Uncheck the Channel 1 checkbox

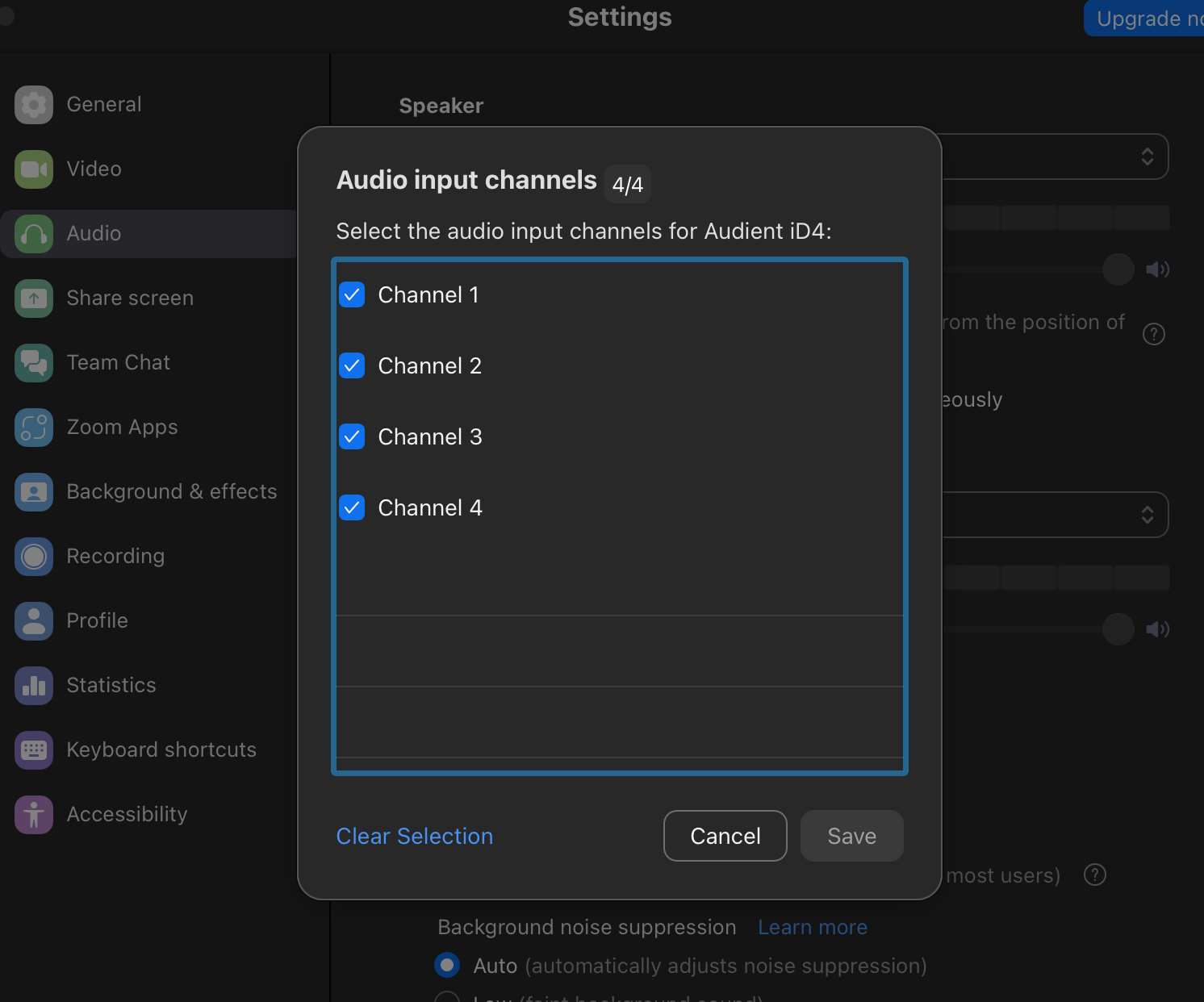pos(352,295)
